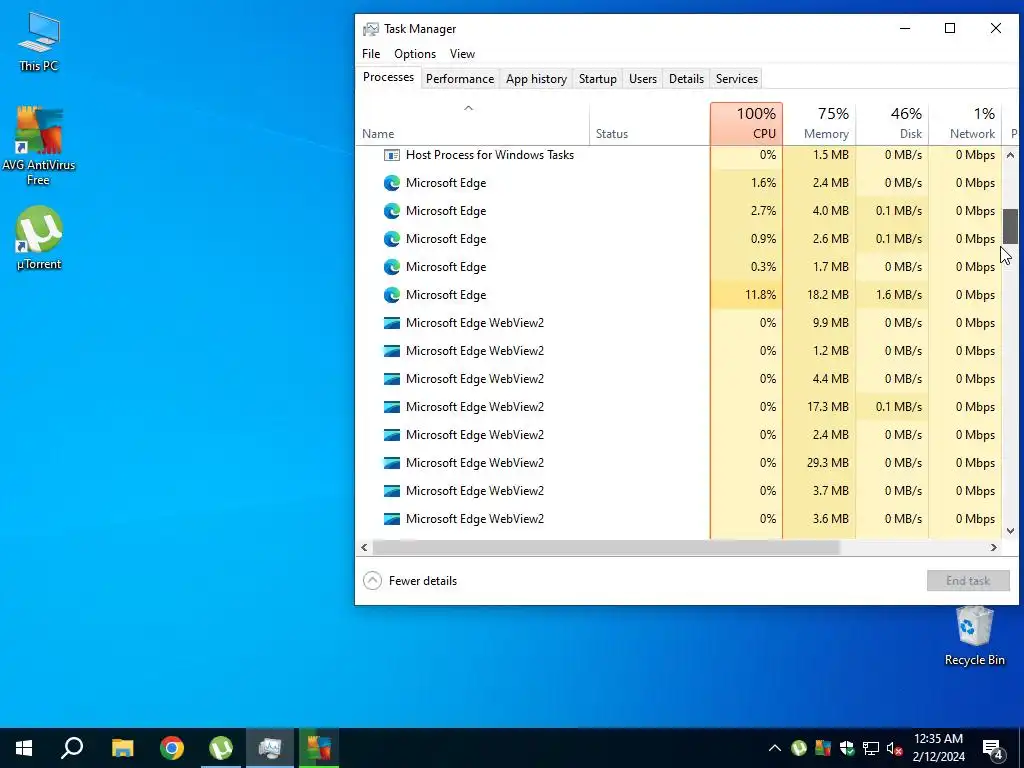Click the horizontal scroll left arrow
Screen dimensions: 1024x768
pos(364,547)
